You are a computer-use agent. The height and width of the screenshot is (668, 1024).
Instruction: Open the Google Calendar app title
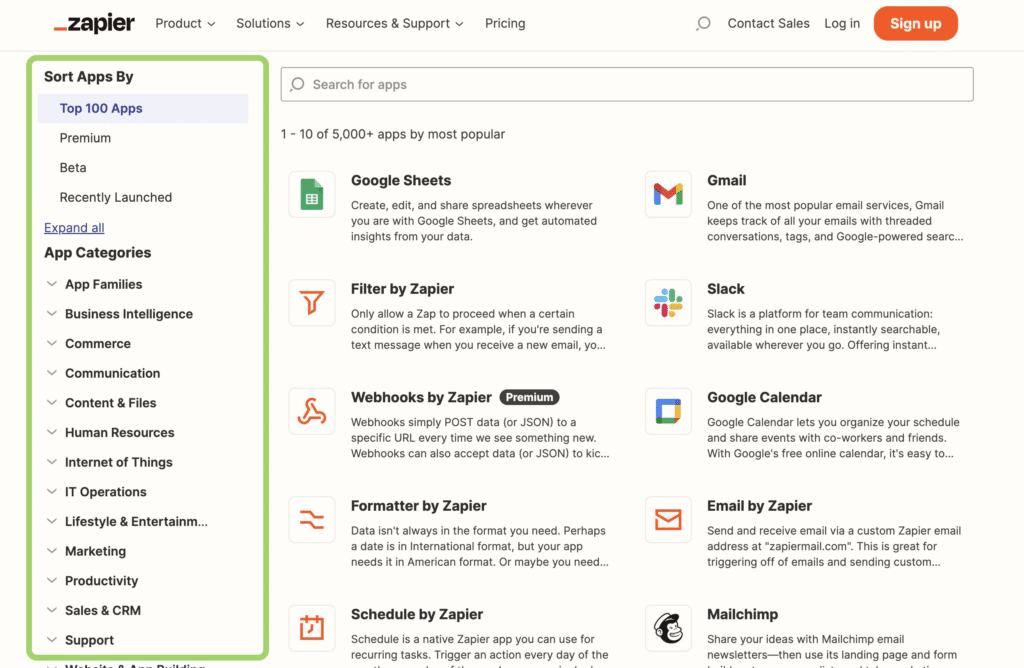click(764, 397)
